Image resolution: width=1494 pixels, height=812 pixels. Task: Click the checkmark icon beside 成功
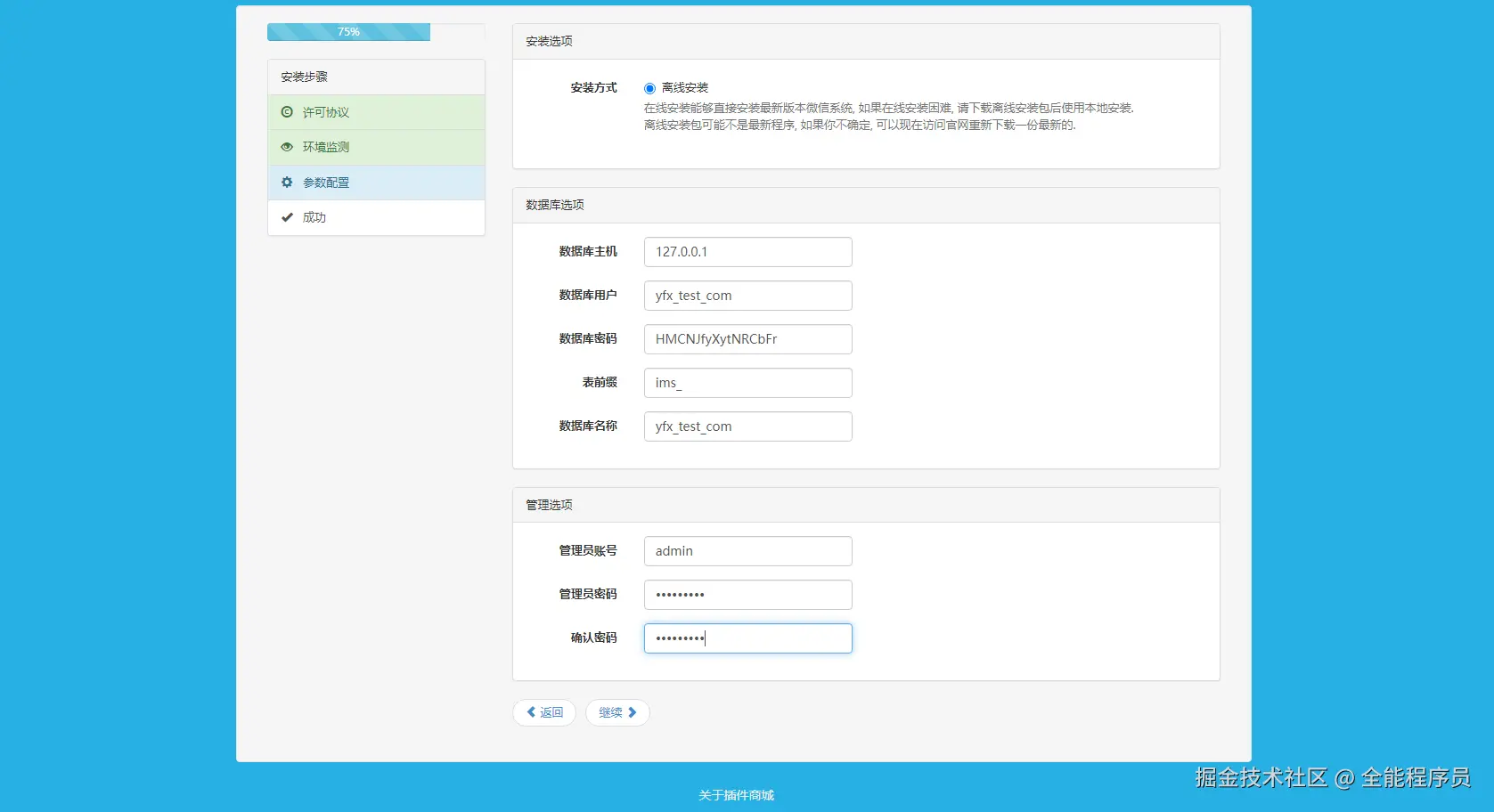[x=287, y=217]
